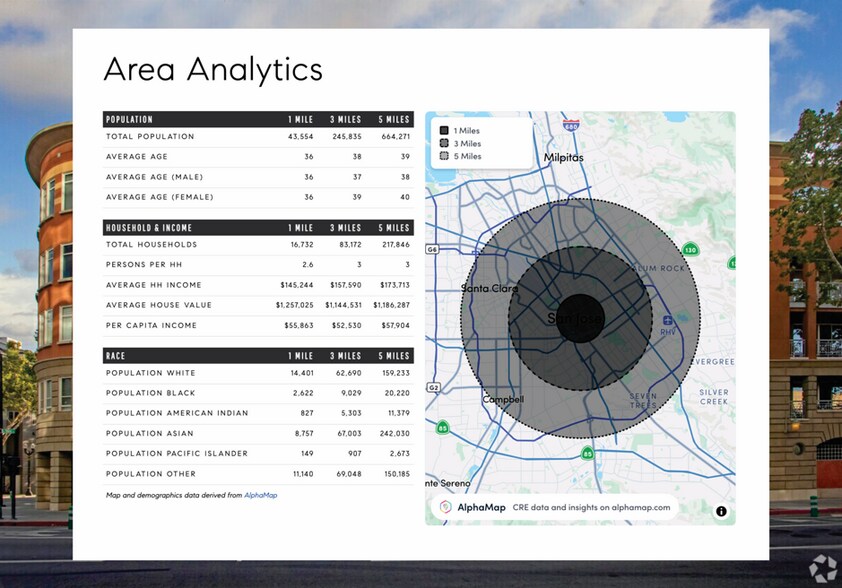842x588 pixels.
Task: Click the Milpitas label on the map
Action: coord(563,158)
